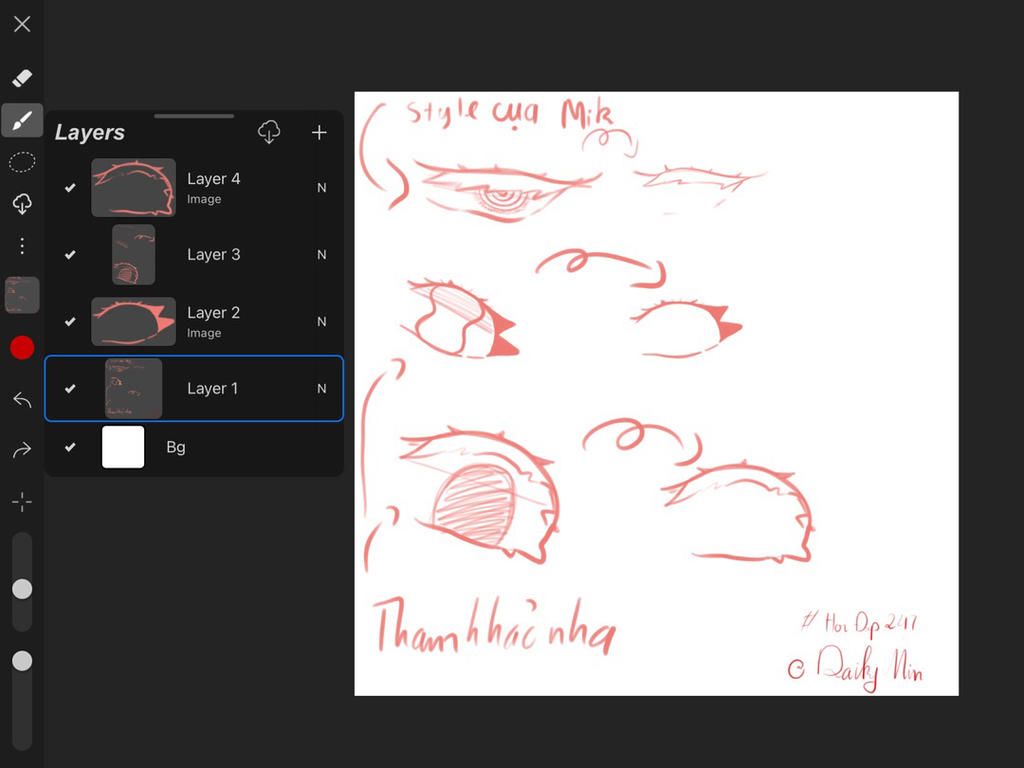The image size is (1024, 768).
Task: Select Layer 3 thumbnail
Action: click(x=133, y=255)
